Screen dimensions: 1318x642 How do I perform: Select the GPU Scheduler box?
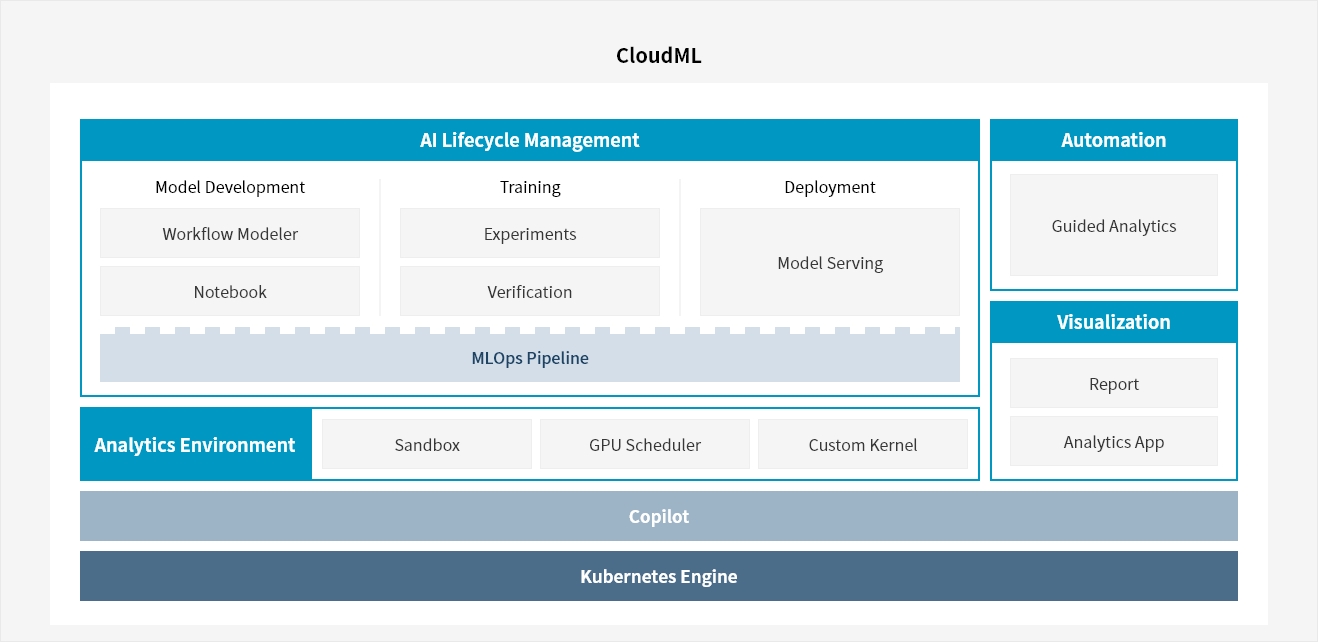coord(645,445)
